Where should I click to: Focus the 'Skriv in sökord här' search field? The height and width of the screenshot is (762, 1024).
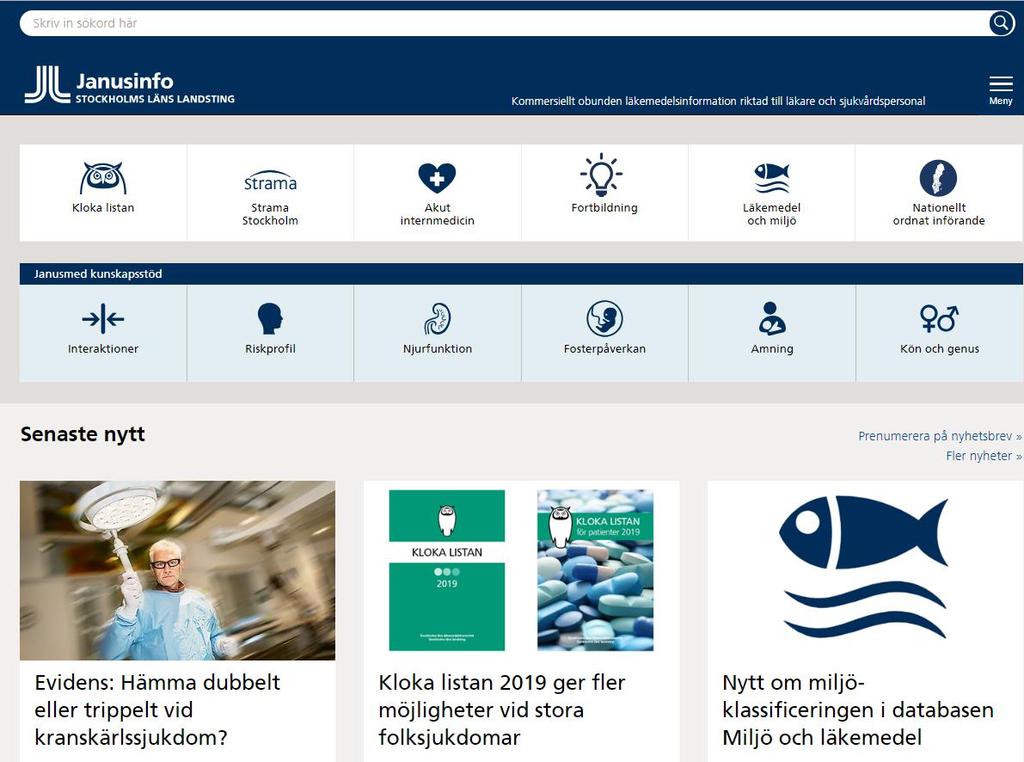click(x=503, y=24)
